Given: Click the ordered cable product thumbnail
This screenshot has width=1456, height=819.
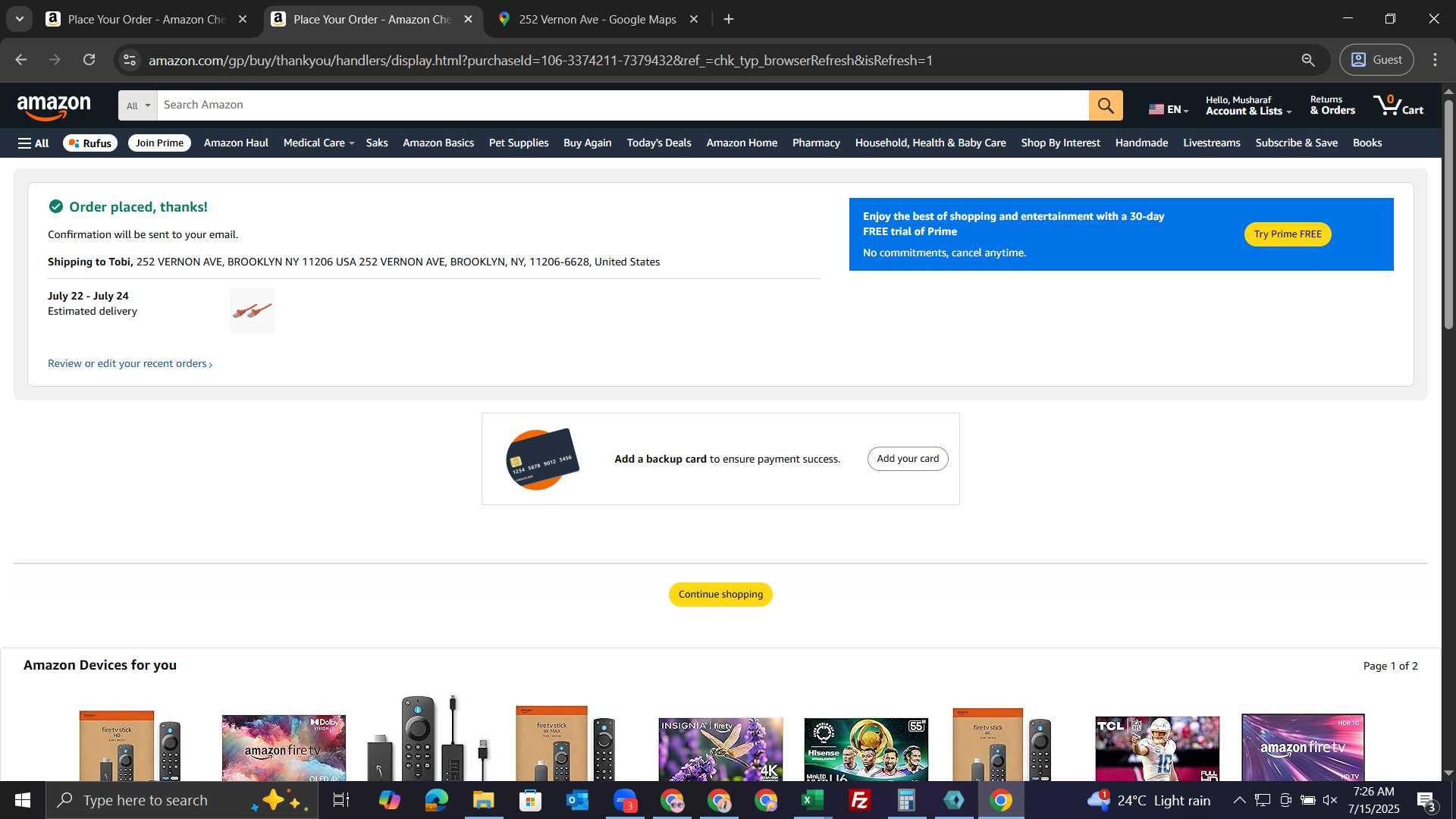Looking at the screenshot, I should (x=253, y=311).
